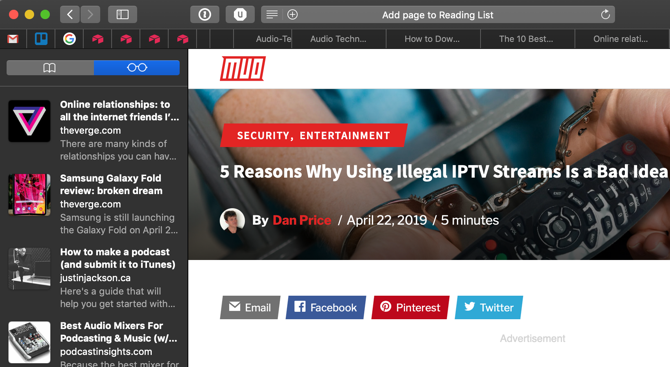Click the ENTERTAINMENT category link
The width and height of the screenshot is (670, 367).
[x=345, y=136]
